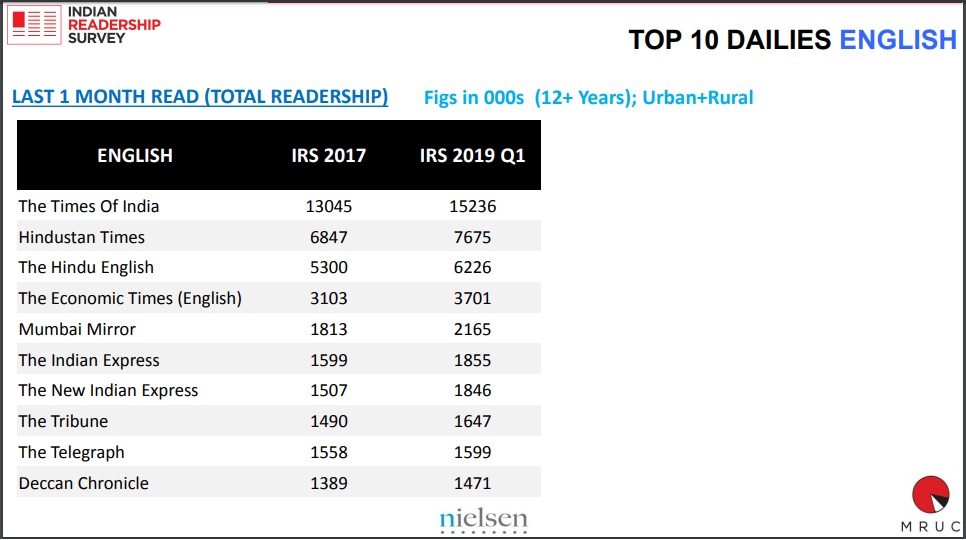Click the INDIAN READERSHIP SURVEY wordmark text
This screenshot has height=540, width=966.
pyautogui.click(x=114, y=25)
